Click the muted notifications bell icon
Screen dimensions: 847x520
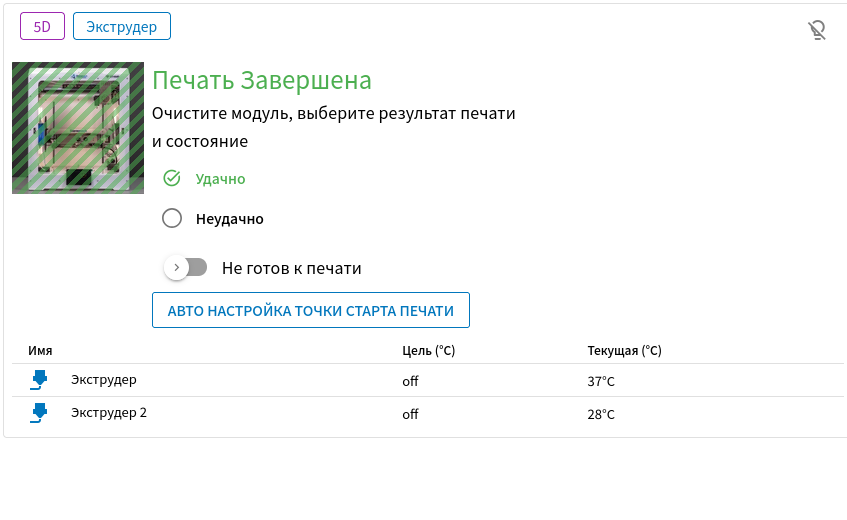(x=817, y=31)
